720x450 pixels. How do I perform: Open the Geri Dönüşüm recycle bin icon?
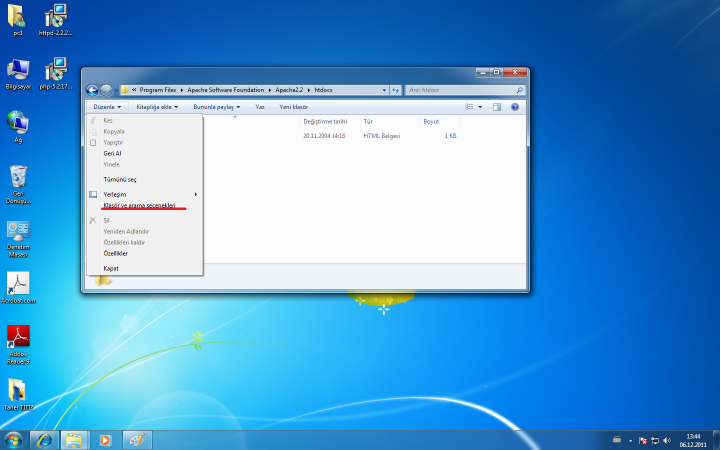tap(18, 178)
